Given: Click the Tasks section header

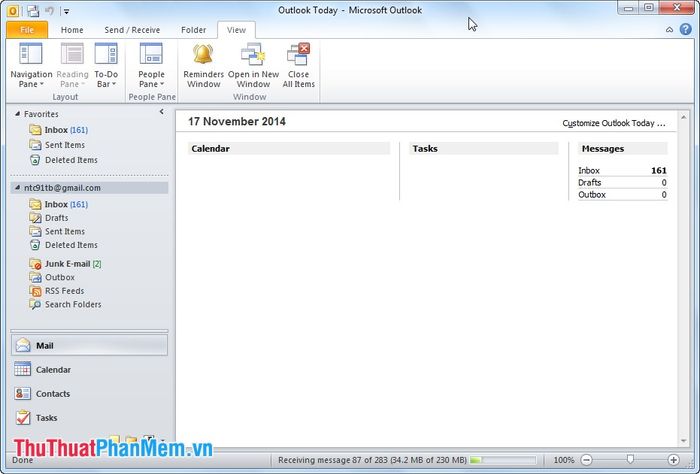Looking at the screenshot, I should tap(483, 149).
